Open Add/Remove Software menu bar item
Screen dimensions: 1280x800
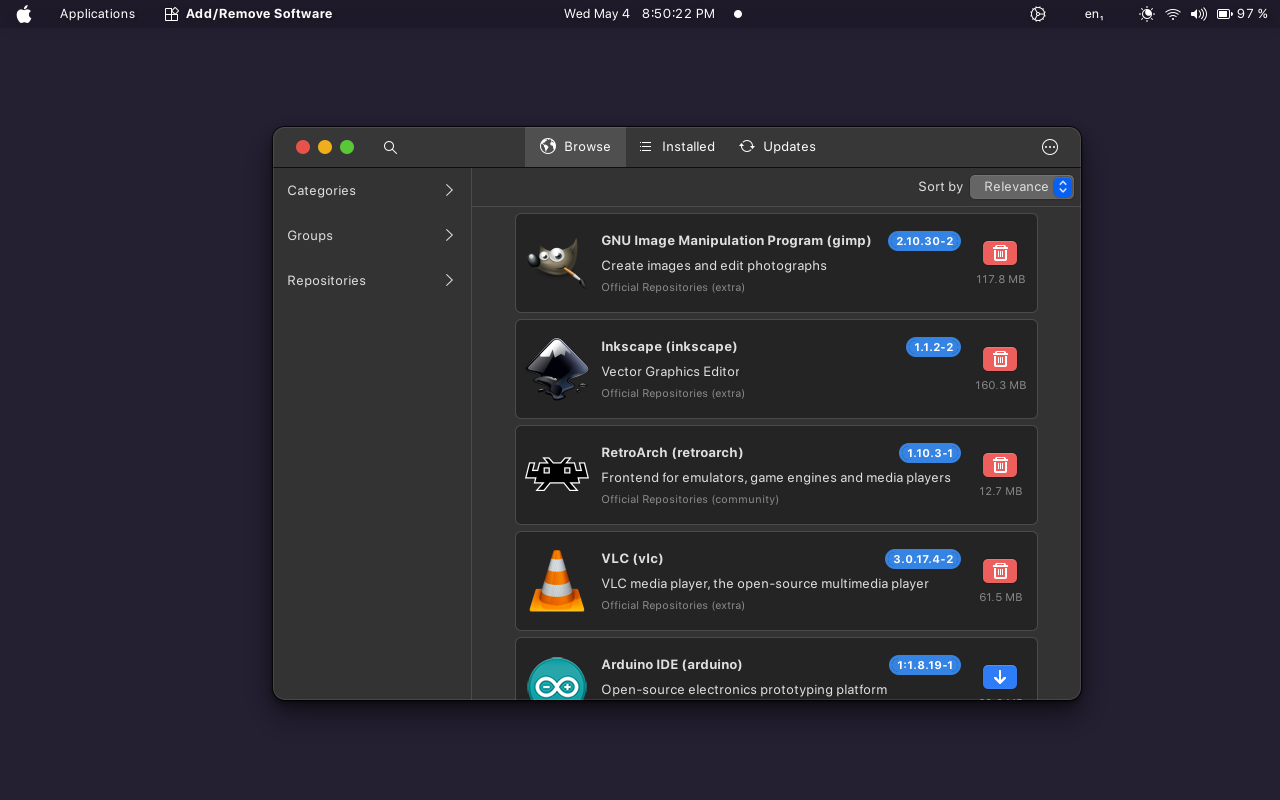pos(248,14)
